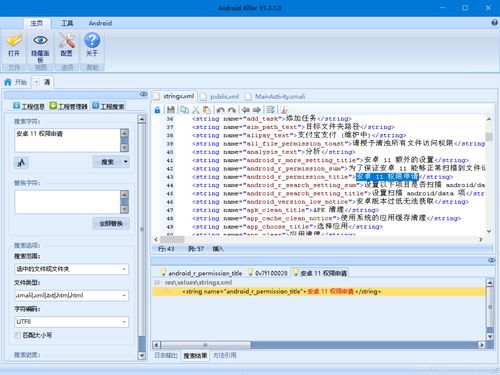
Task: Click the home icon on 开始 tab
Action: click(x=8, y=82)
